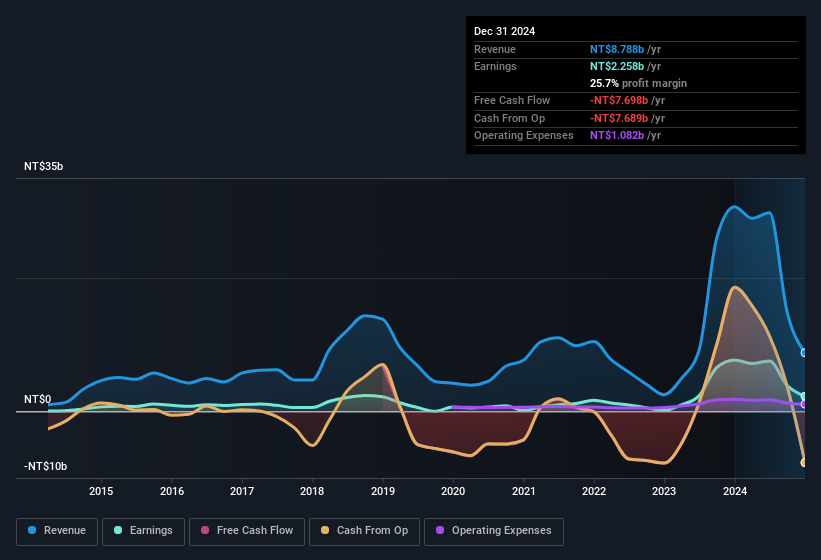
Task: Click the Revenue row label in tooltip
Action: pyautogui.click(x=495, y=49)
